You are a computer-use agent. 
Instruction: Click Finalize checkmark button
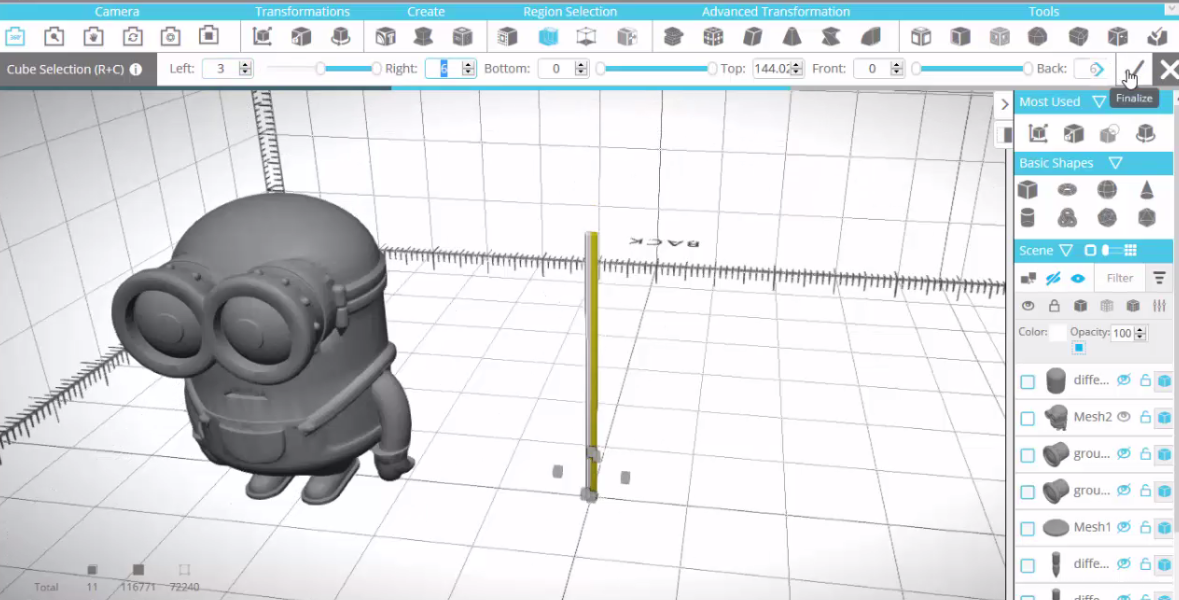coord(1134,70)
